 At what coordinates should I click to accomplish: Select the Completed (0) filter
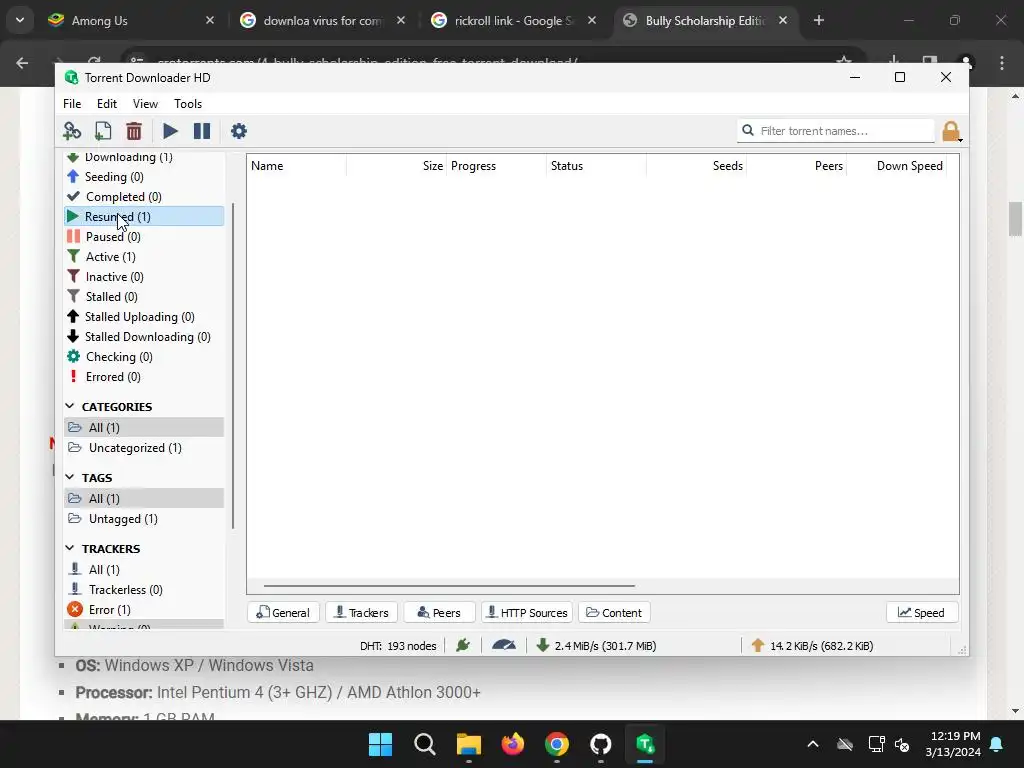[144, 197]
